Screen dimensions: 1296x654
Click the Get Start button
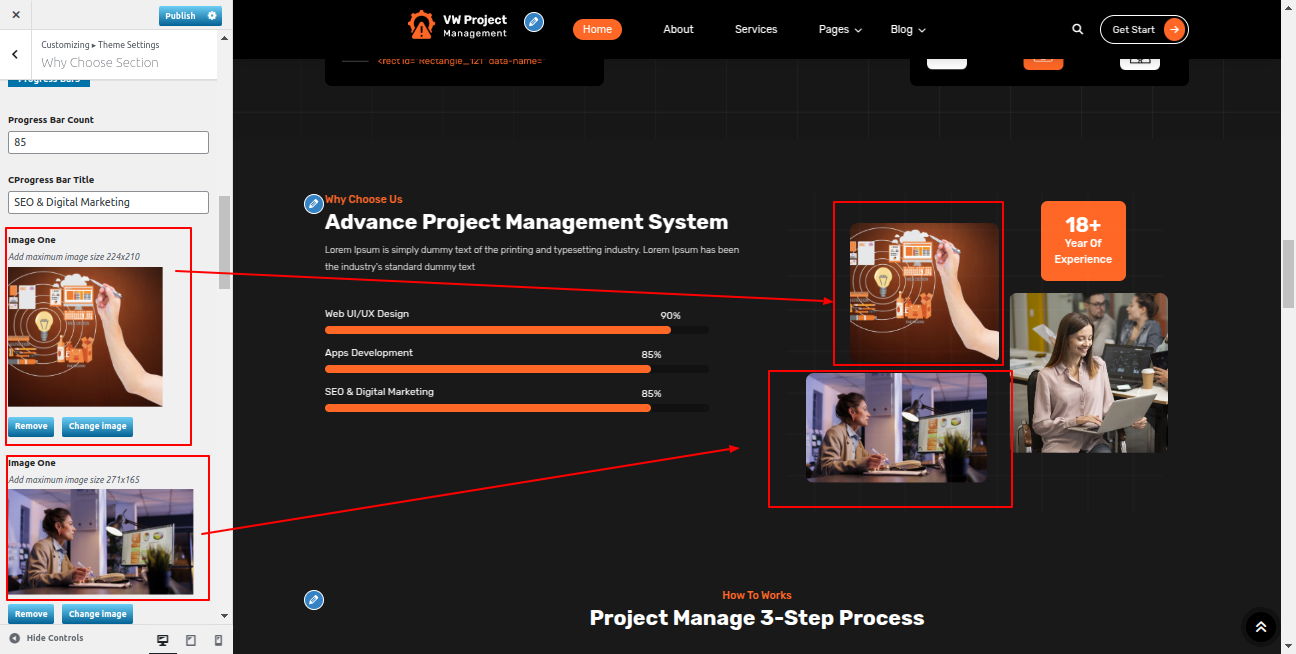click(1143, 30)
